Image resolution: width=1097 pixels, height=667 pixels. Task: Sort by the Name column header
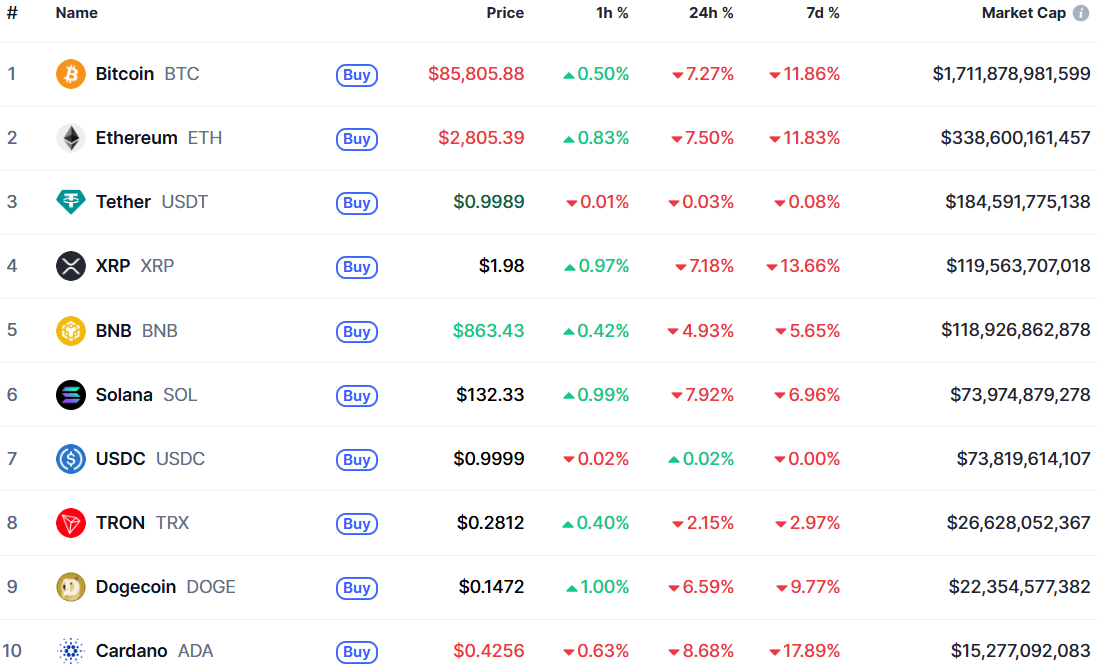[x=77, y=13]
